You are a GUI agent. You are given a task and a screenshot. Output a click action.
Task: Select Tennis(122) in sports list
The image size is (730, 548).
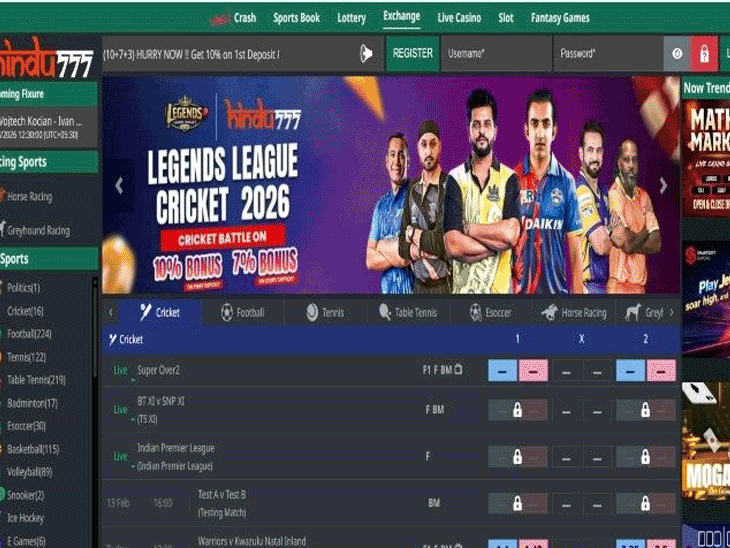tap(26, 357)
